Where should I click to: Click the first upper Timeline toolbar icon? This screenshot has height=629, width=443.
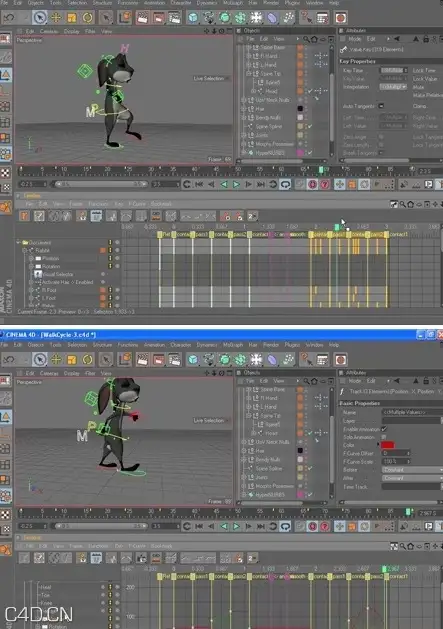24,216
